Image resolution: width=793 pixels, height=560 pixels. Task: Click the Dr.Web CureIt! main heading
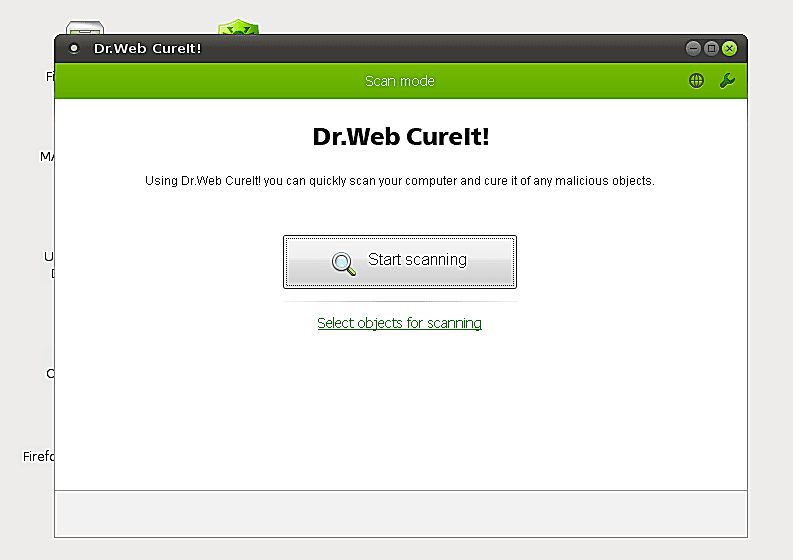(401, 137)
